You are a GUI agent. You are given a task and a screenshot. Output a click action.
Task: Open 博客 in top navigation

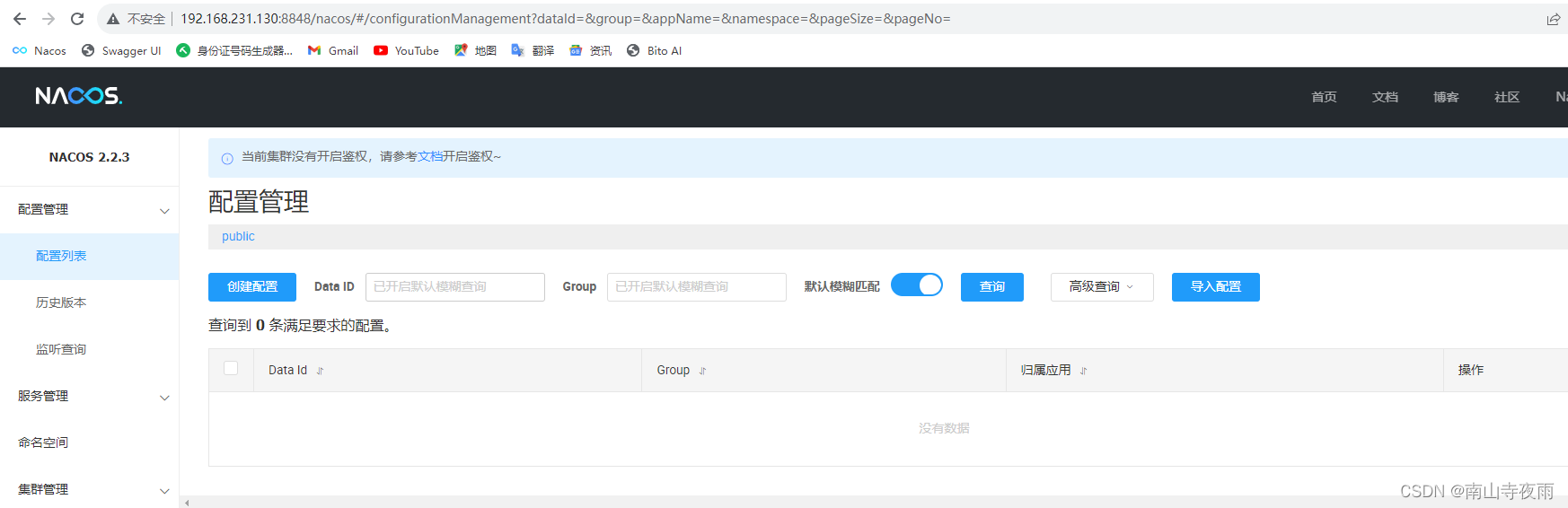1446,97
